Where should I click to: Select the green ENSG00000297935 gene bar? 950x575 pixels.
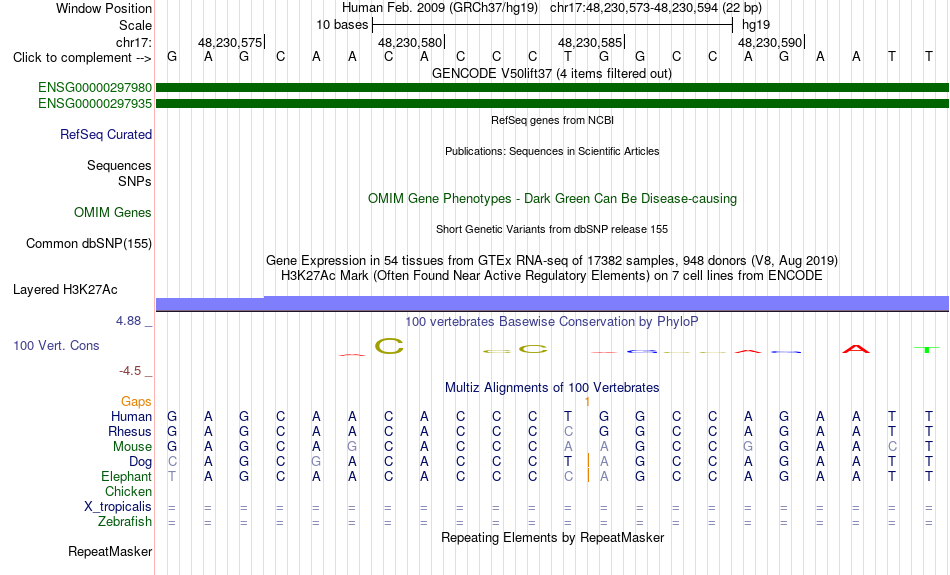pyautogui.click(x=552, y=104)
